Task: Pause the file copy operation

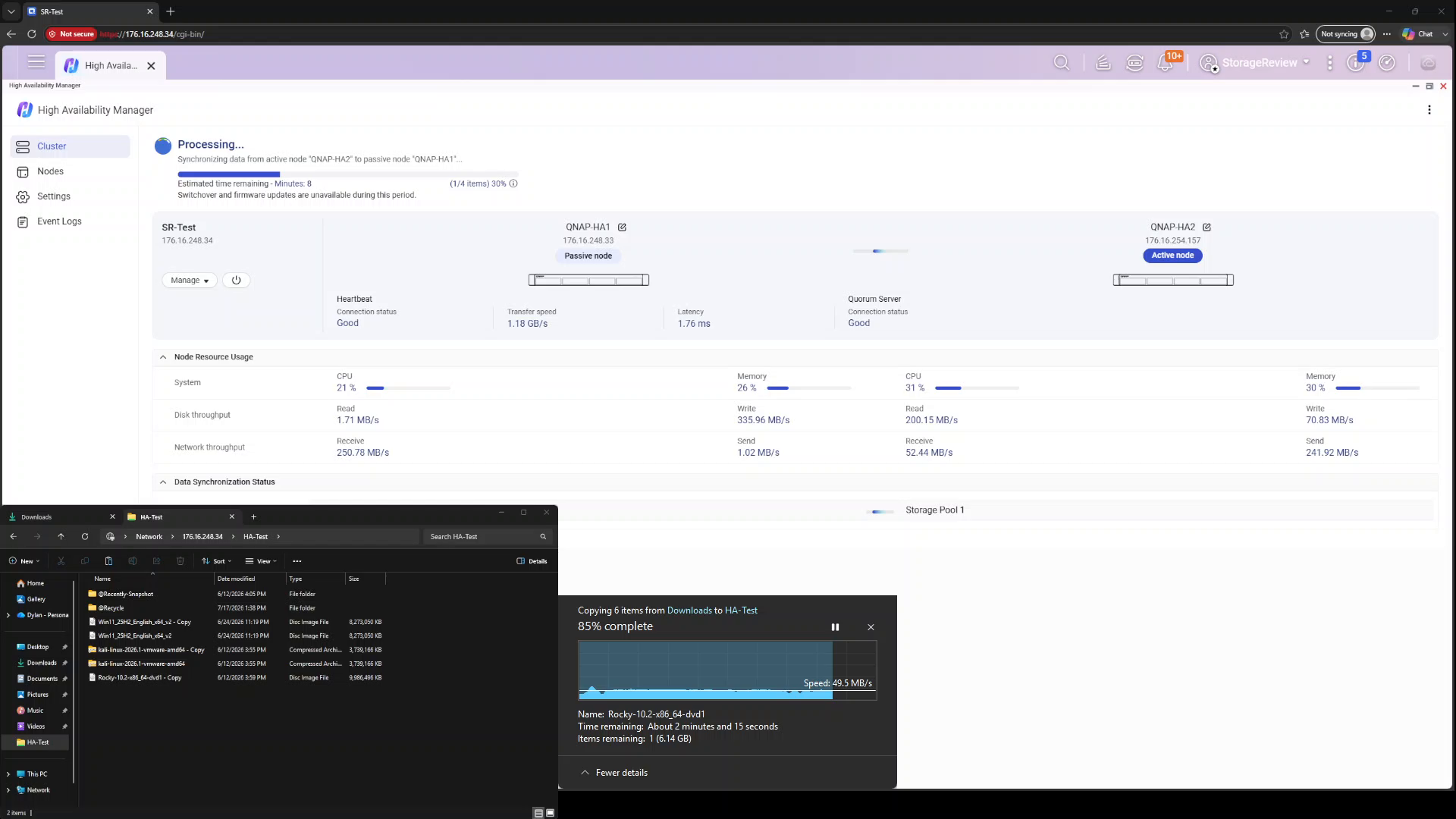Action: 835,627
